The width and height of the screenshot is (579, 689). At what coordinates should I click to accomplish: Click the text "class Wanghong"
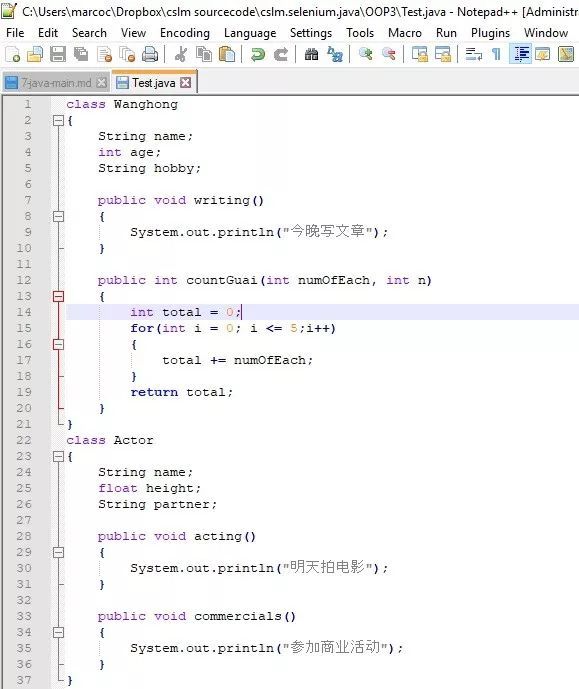tap(122, 104)
